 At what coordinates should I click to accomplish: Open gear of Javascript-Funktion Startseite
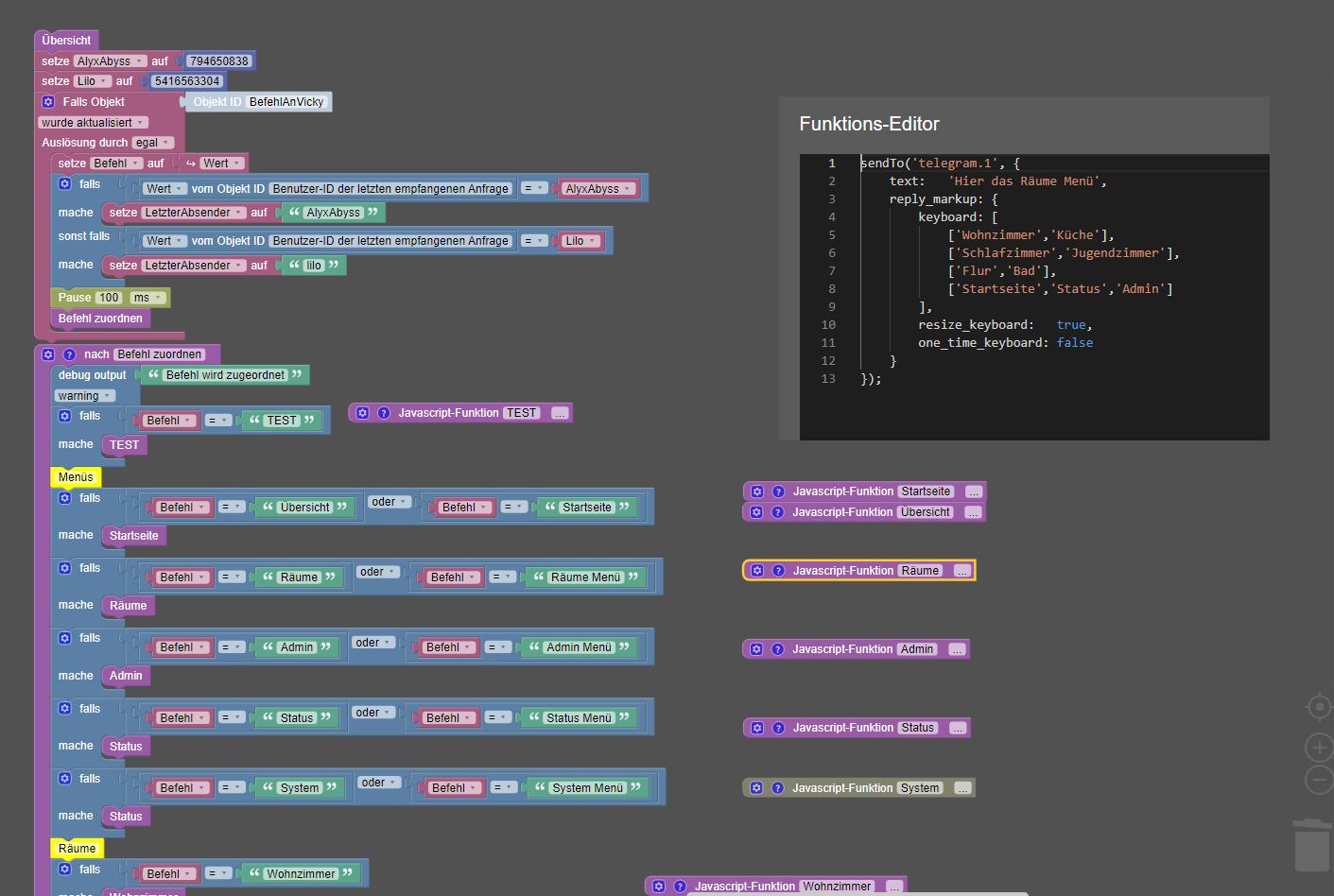click(757, 491)
